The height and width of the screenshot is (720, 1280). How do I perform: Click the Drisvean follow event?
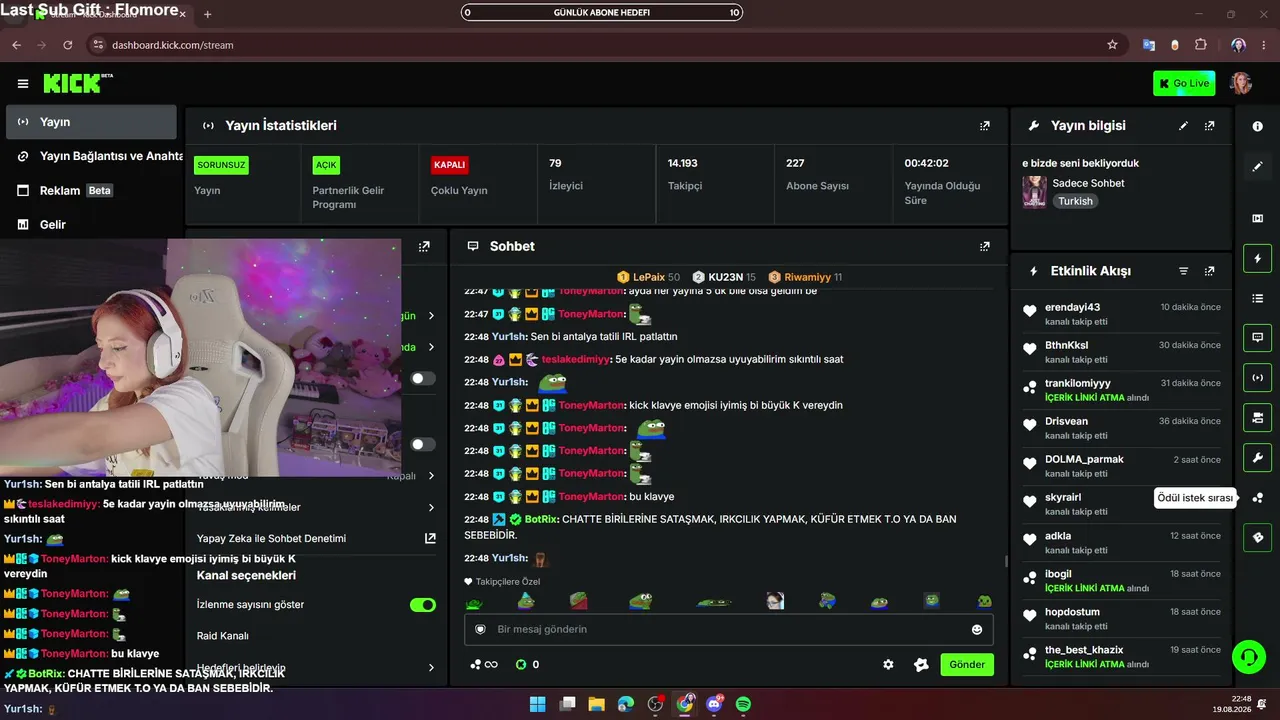click(x=1122, y=428)
